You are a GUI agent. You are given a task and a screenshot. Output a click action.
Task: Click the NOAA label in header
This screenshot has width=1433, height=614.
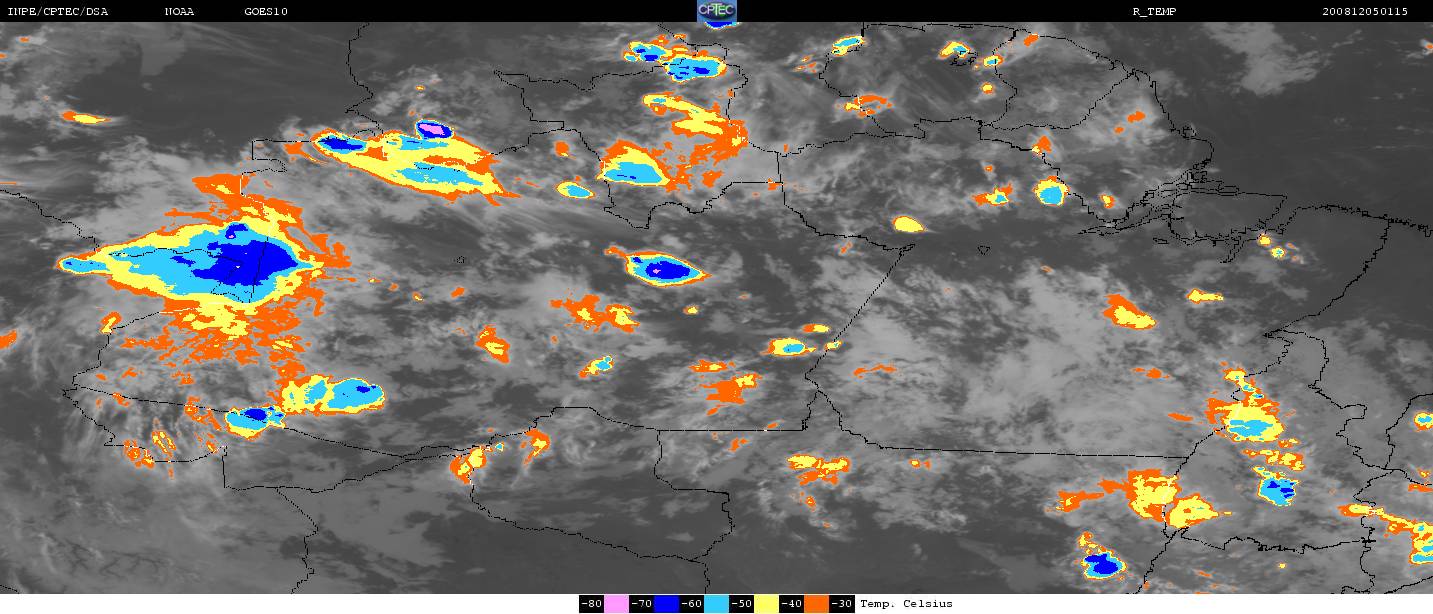click(180, 11)
